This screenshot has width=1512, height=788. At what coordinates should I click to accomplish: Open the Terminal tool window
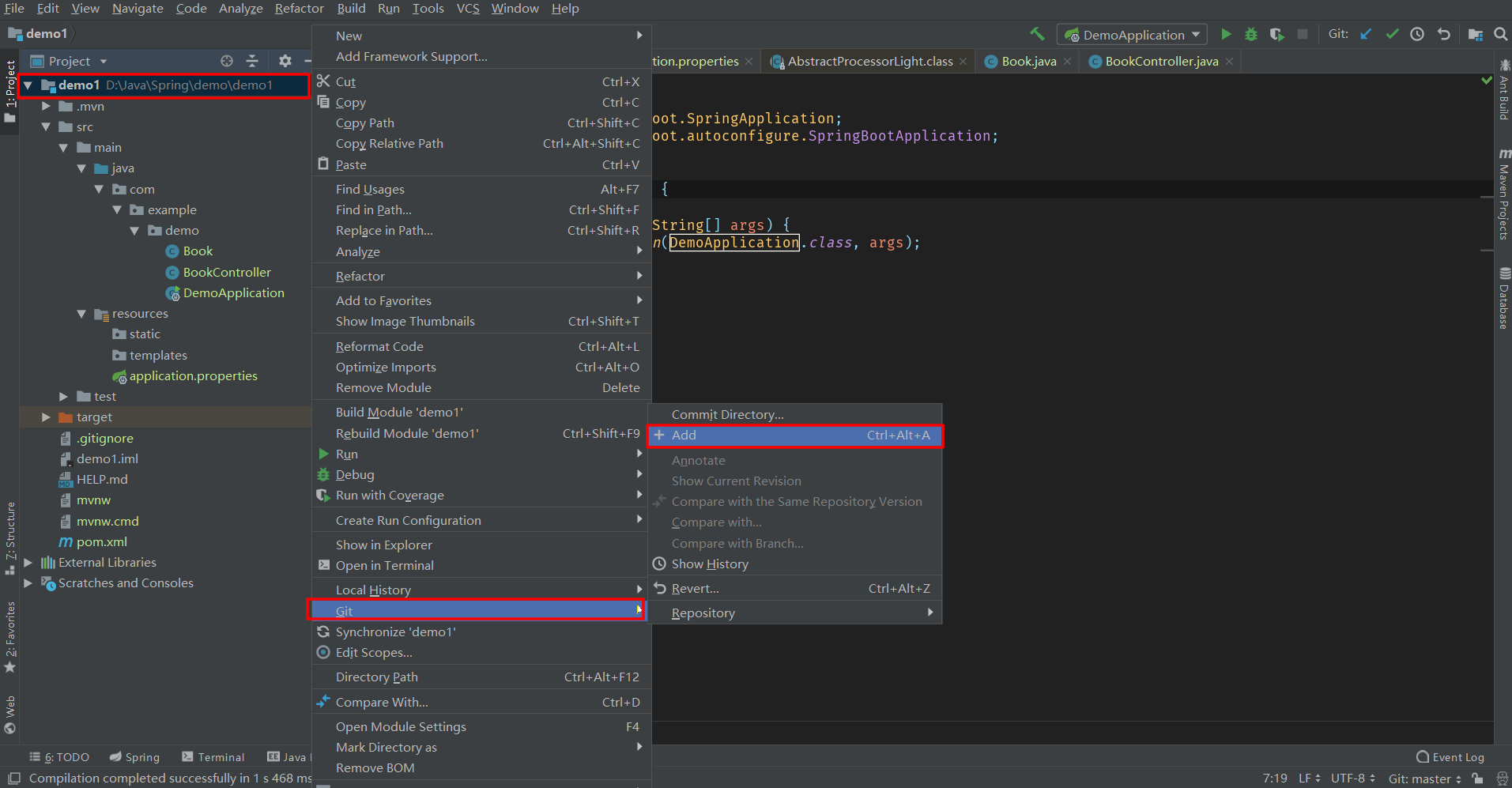coord(213,756)
